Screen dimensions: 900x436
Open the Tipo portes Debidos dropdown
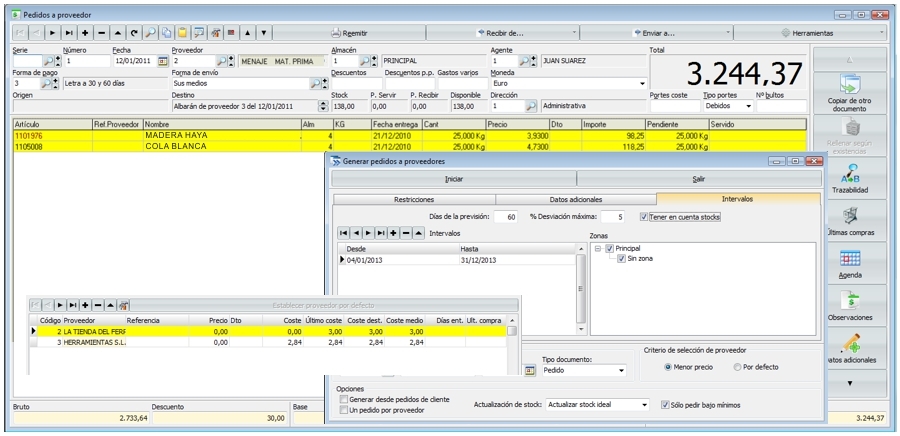point(748,106)
